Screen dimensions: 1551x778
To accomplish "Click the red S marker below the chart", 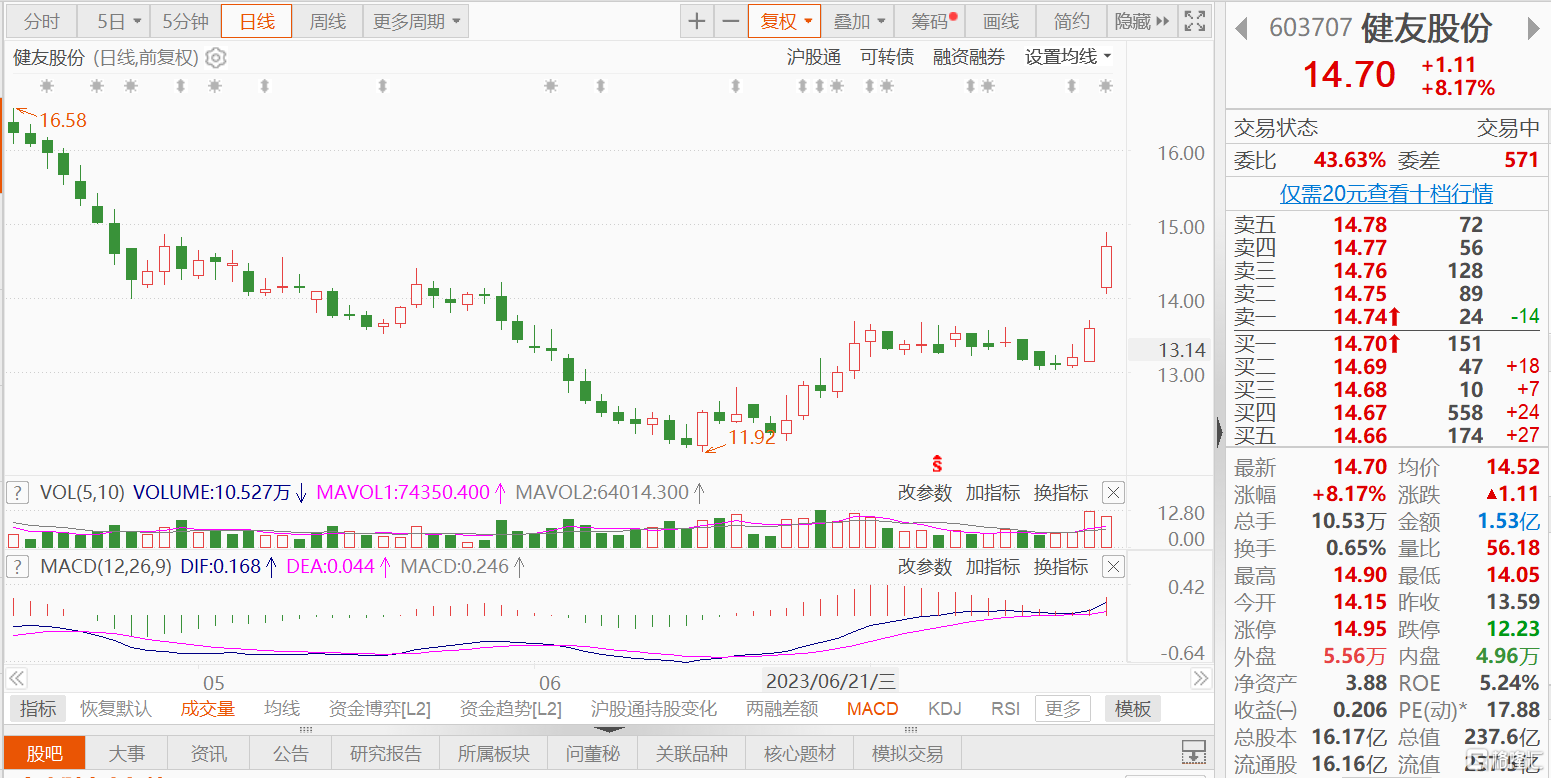I will [x=937, y=463].
